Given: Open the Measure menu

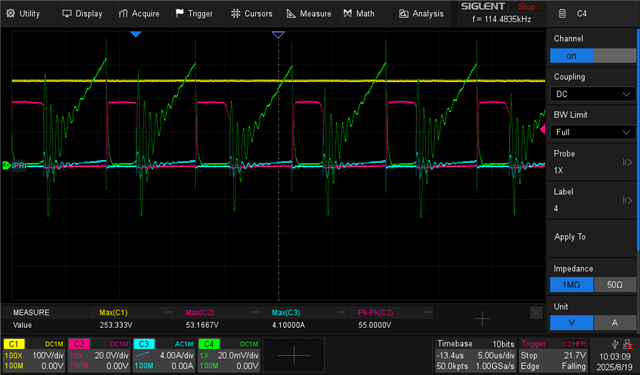Looking at the screenshot, I should point(309,13).
